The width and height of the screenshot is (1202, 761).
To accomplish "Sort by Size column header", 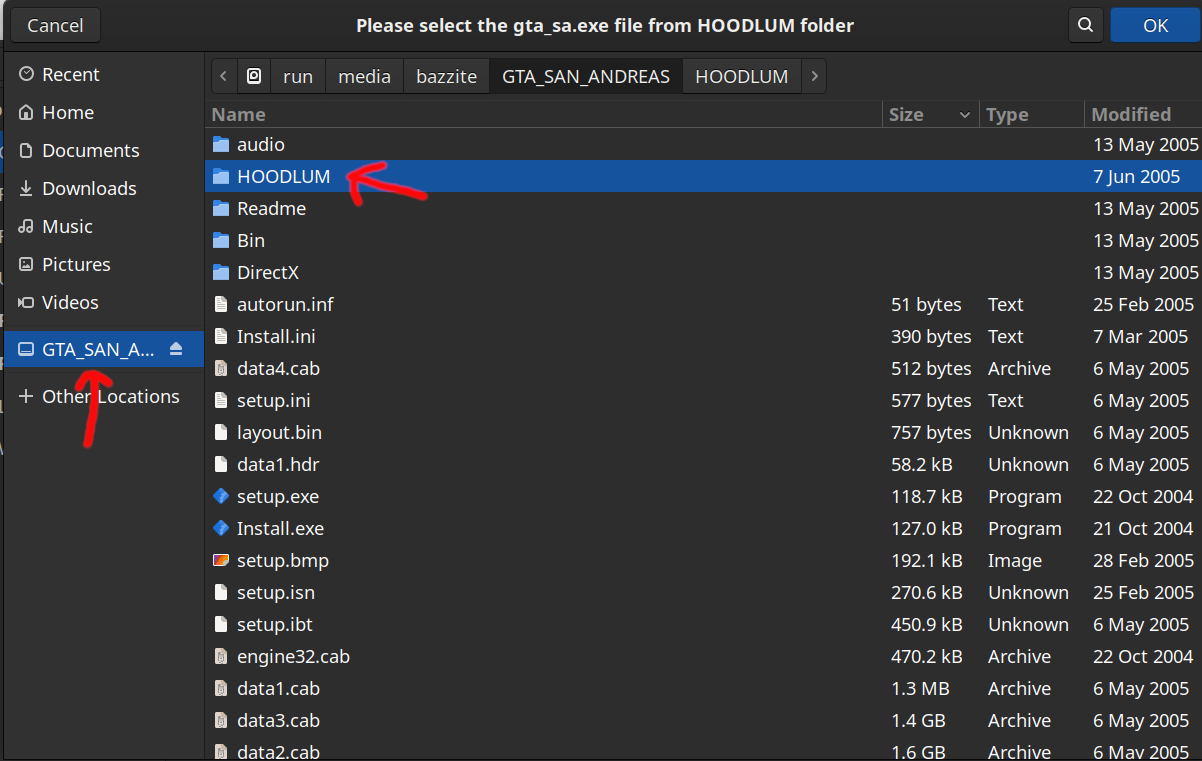I will point(931,114).
